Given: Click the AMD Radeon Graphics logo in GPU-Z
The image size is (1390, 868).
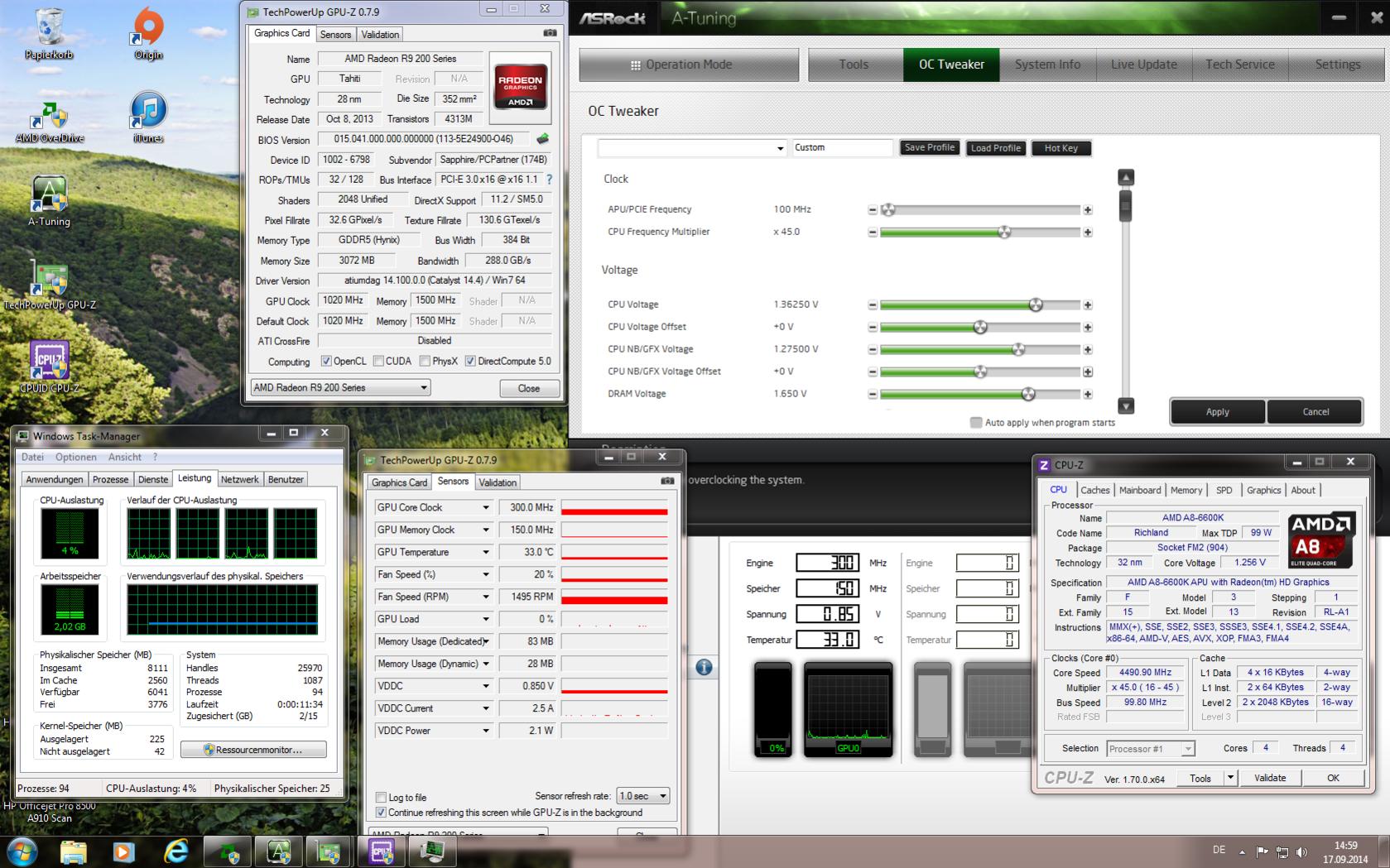Looking at the screenshot, I should (520, 86).
